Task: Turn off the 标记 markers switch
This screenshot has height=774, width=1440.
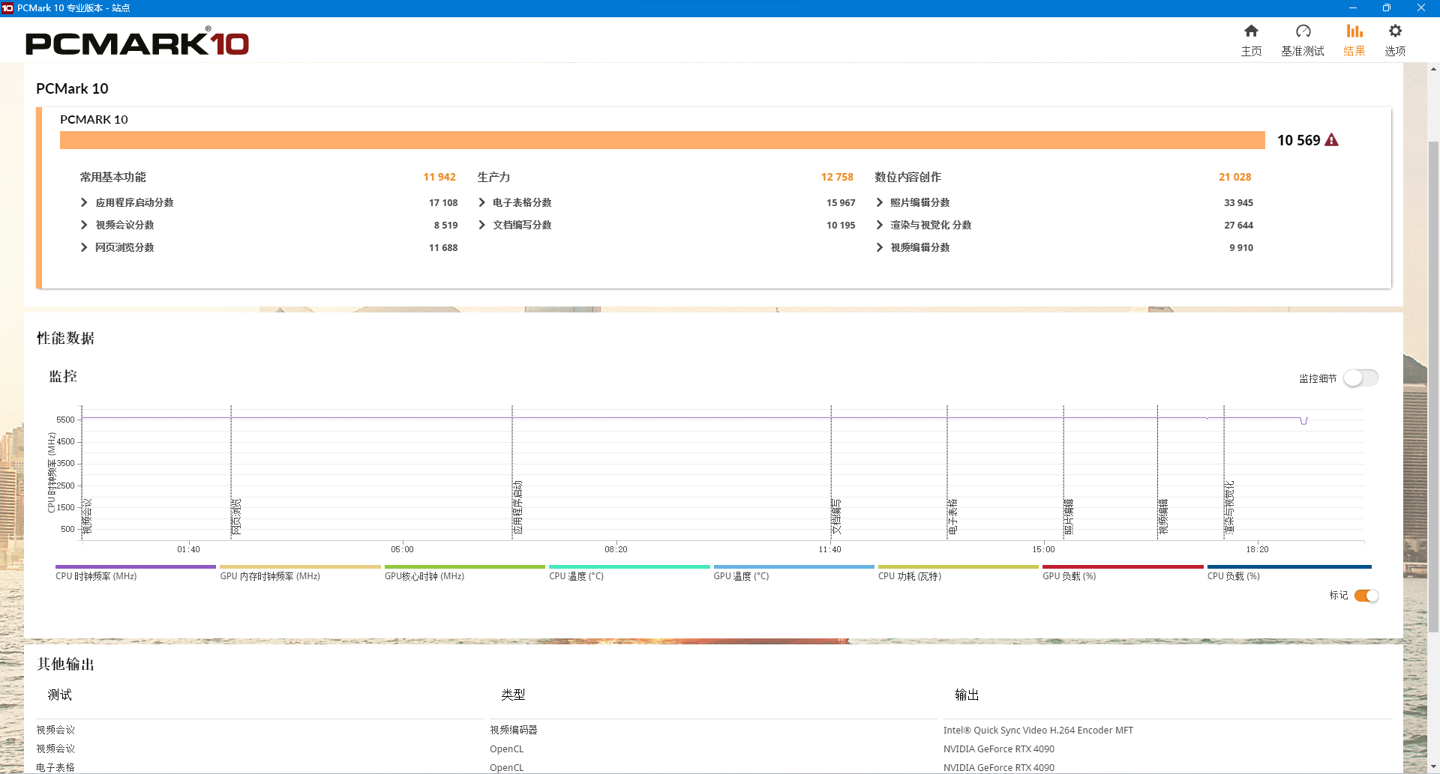Action: 1366,596
